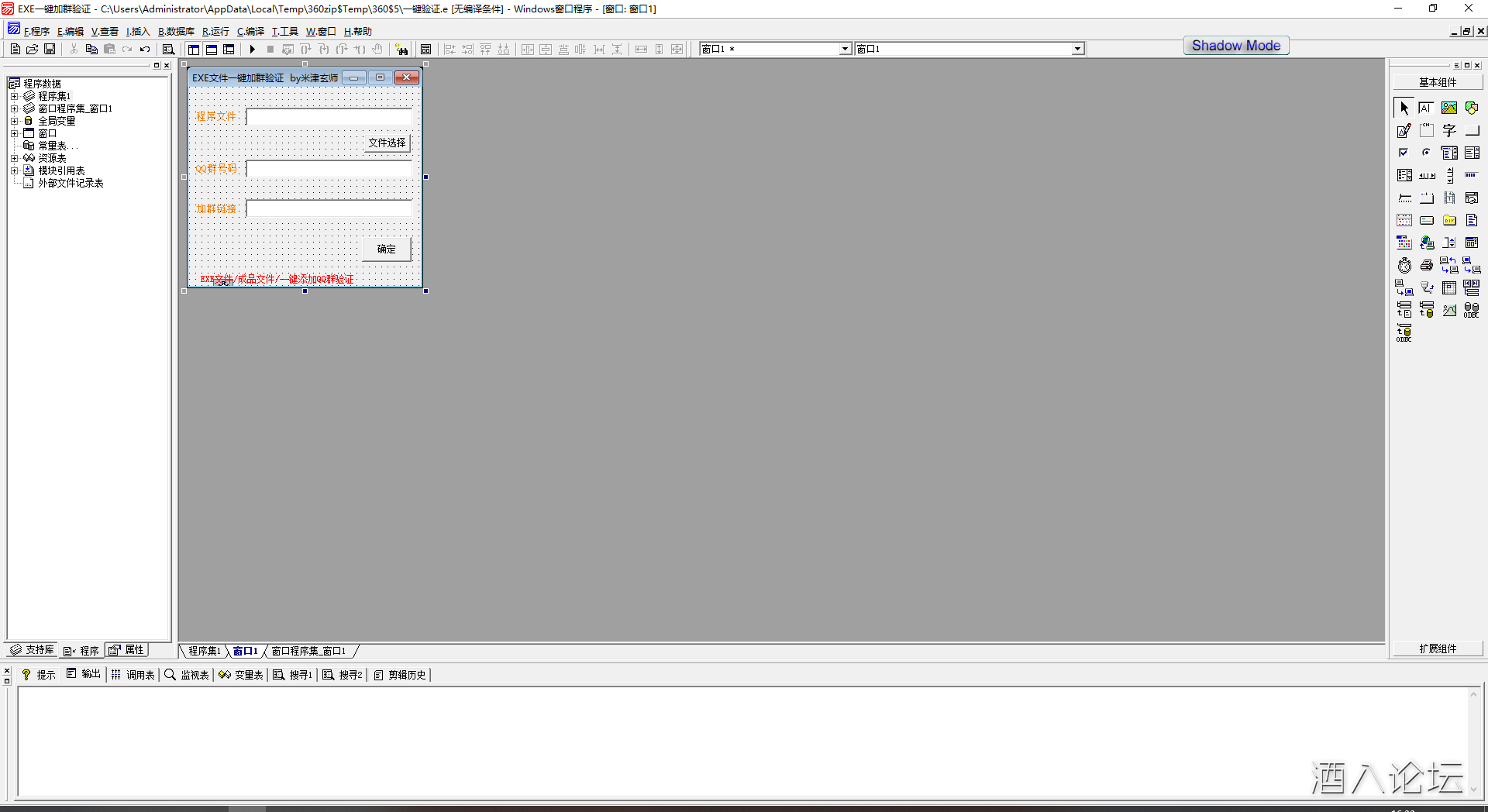1488x812 pixels.
Task: Click the Run (play) toolbar icon
Action: coord(252,50)
